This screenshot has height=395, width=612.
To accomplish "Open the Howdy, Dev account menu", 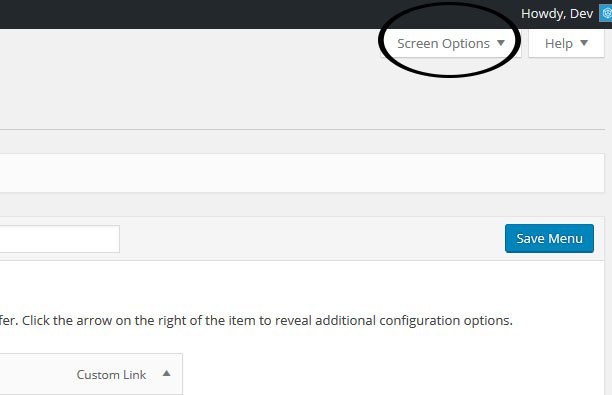I will [x=557, y=14].
